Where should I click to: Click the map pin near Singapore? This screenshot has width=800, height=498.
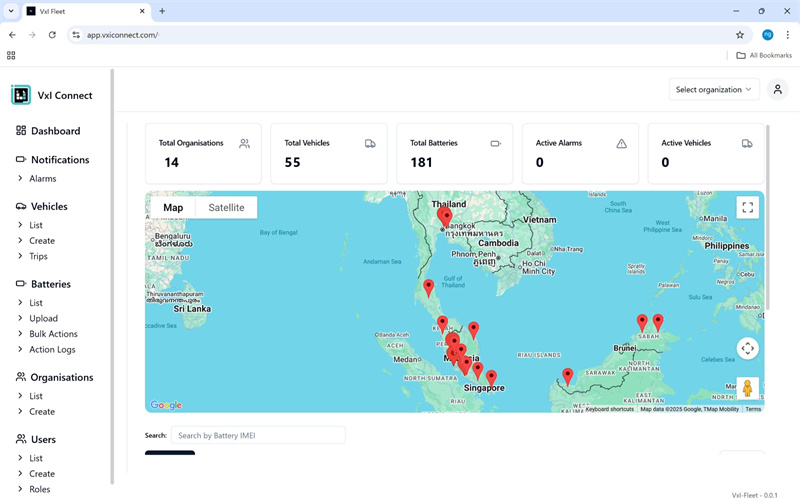(491, 378)
